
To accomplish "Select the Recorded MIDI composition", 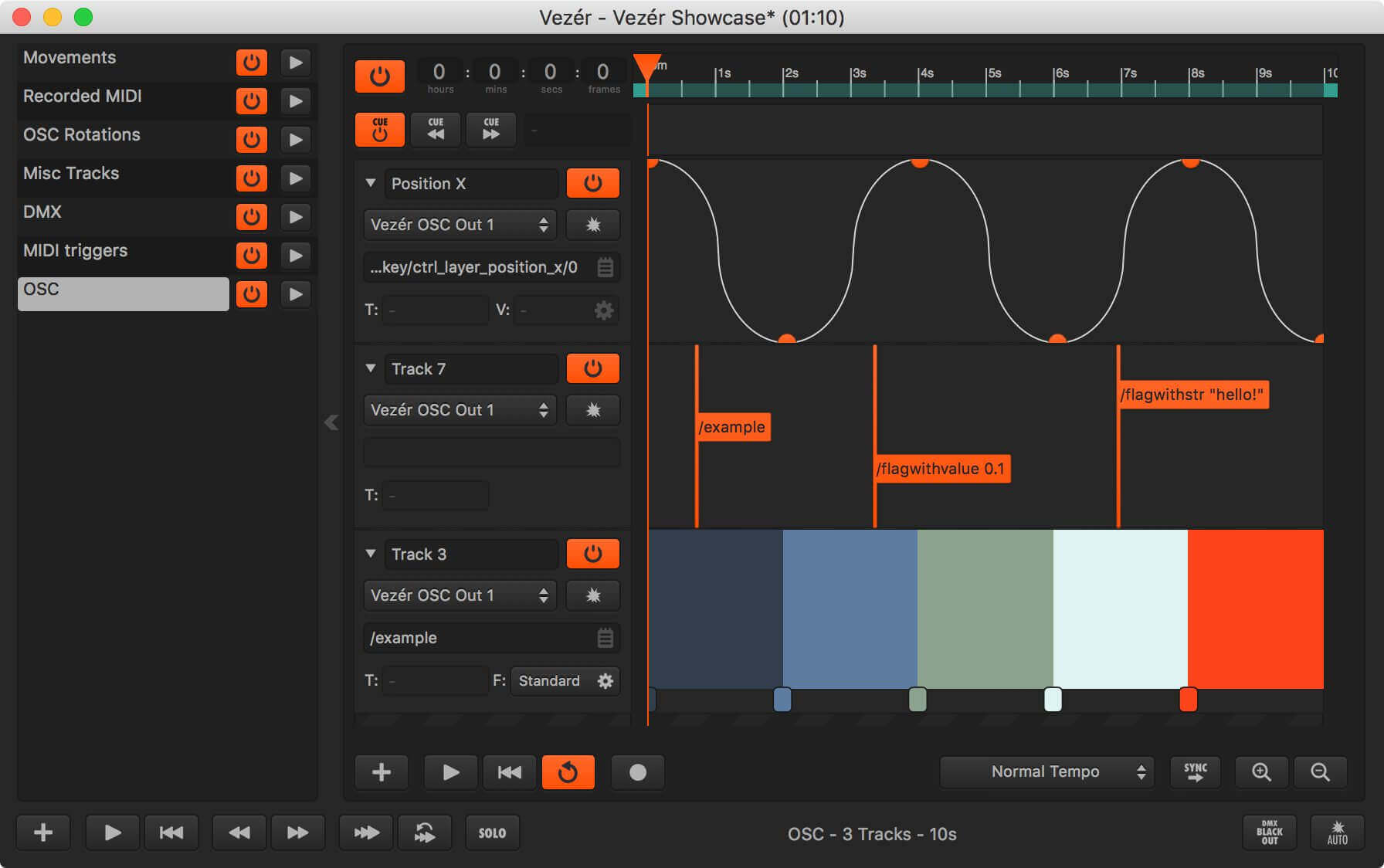I will 124,100.
